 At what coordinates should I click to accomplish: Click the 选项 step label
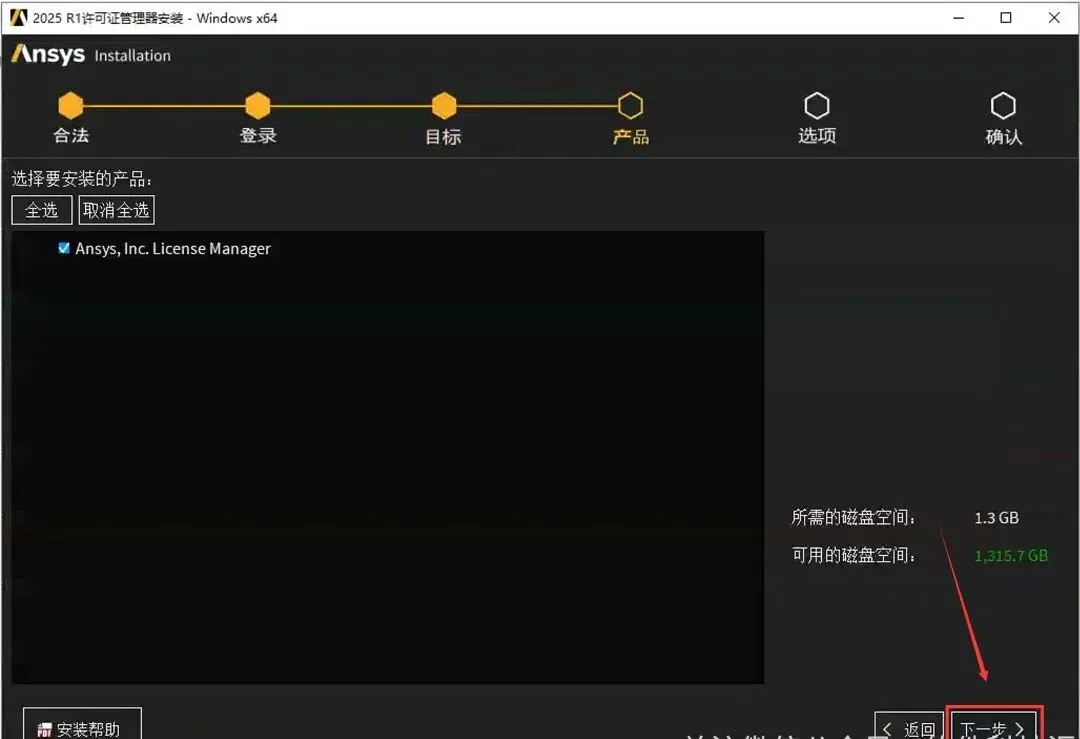point(817,136)
